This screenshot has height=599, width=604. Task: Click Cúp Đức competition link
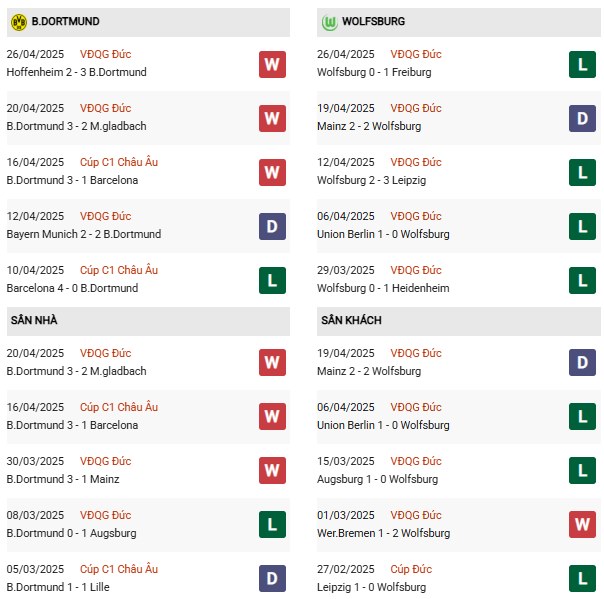[x=418, y=569]
